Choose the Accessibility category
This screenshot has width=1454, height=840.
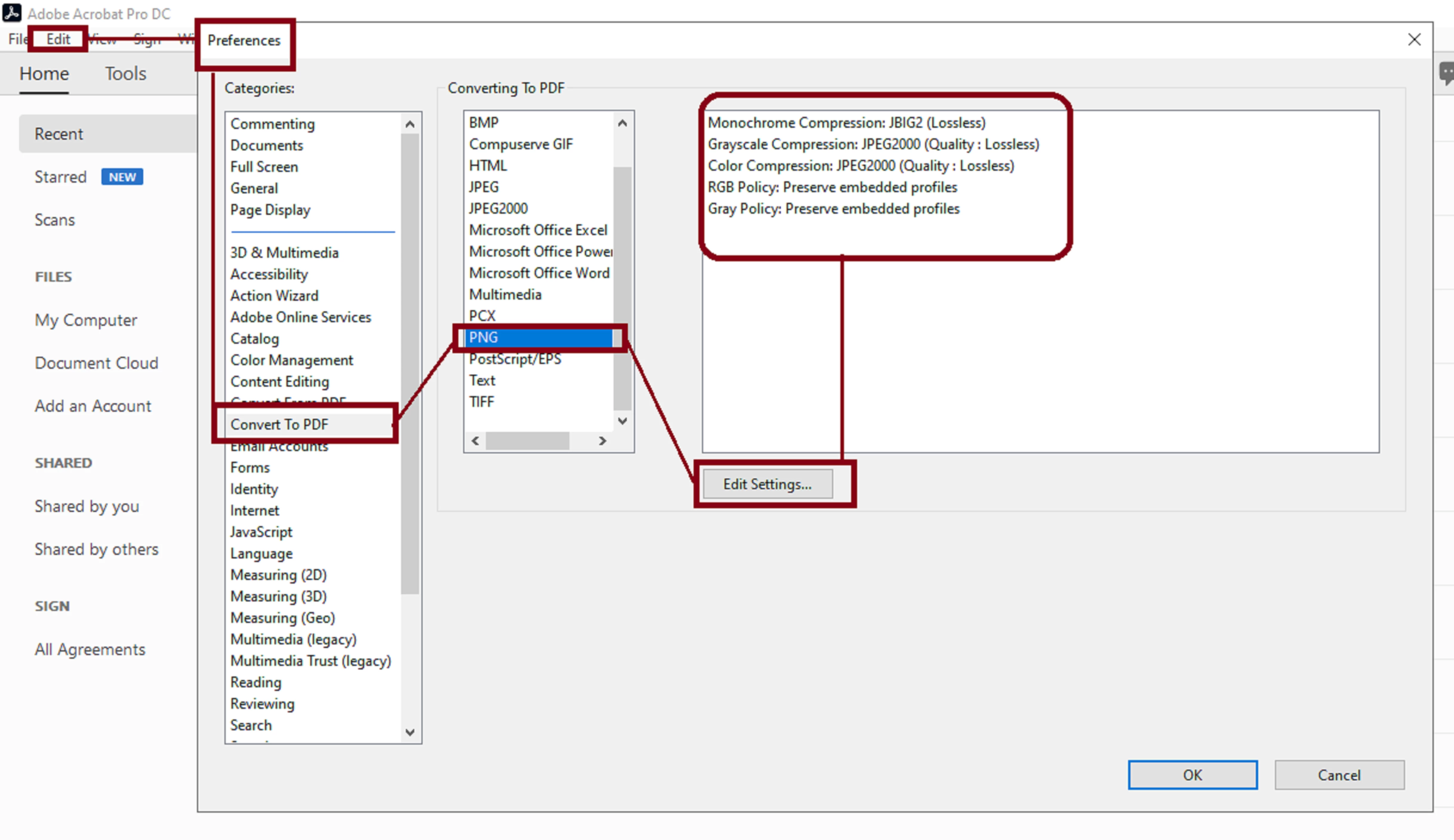tap(269, 274)
